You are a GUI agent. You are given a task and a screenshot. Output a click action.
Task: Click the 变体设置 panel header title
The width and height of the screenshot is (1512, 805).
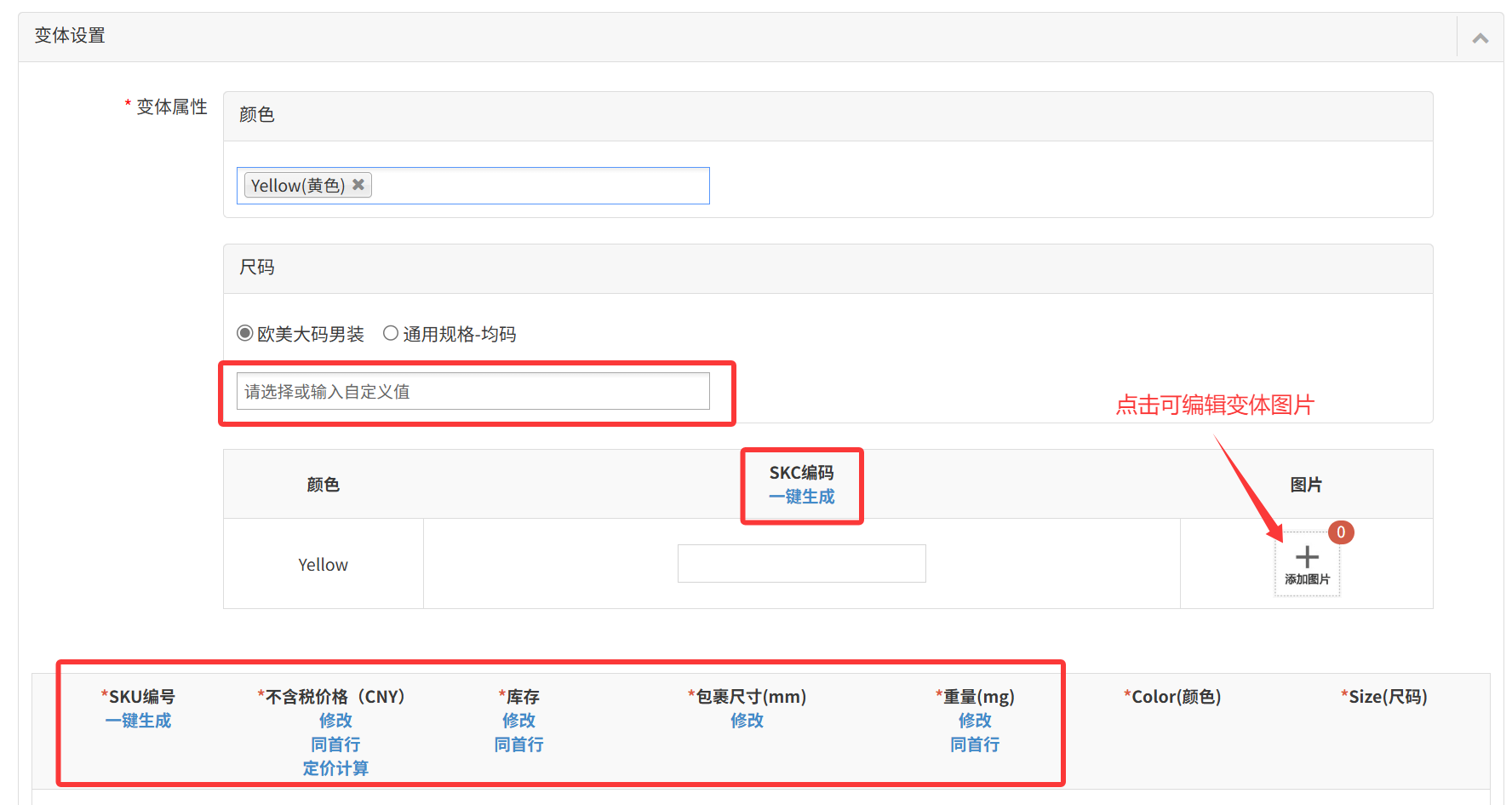click(x=70, y=36)
